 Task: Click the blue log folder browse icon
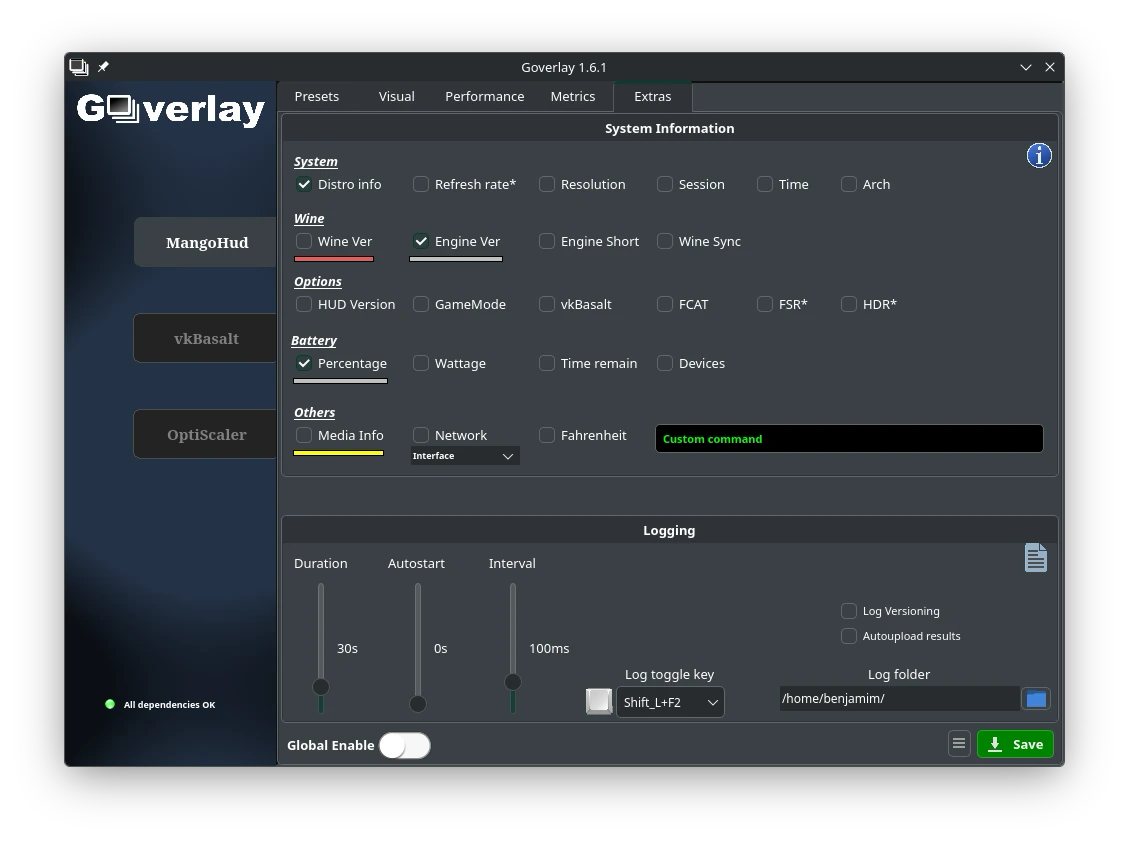pos(1036,699)
